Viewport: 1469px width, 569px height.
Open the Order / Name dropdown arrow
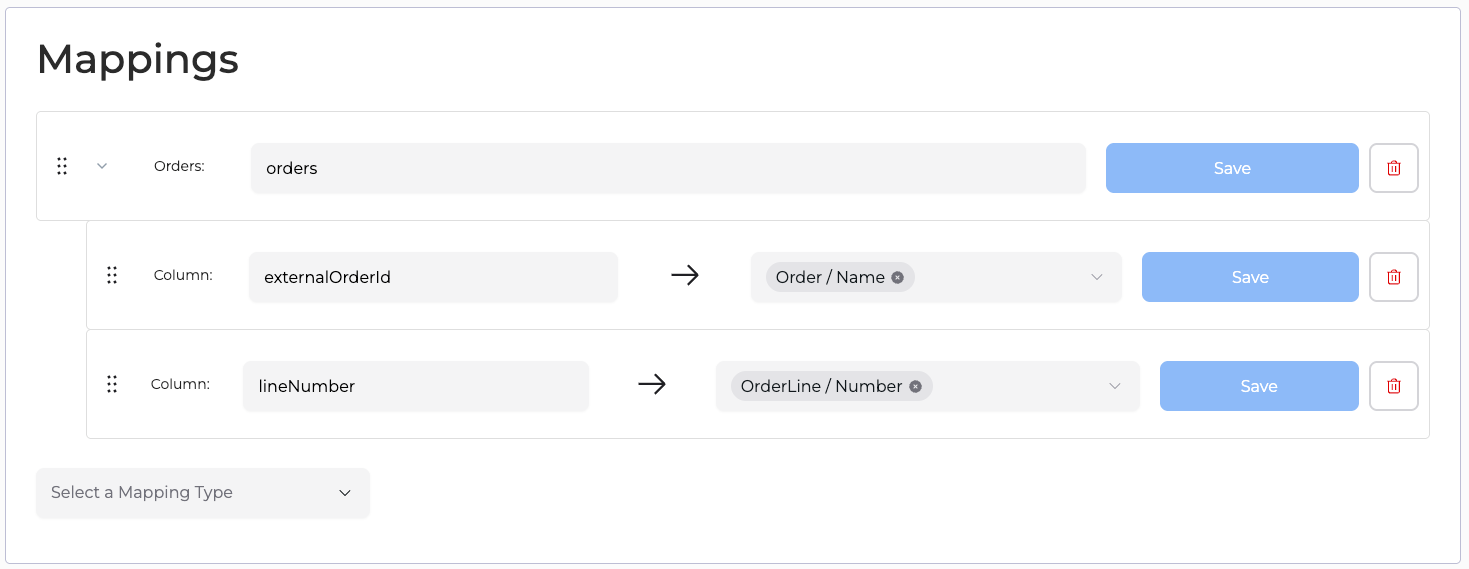pos(1097,277)
